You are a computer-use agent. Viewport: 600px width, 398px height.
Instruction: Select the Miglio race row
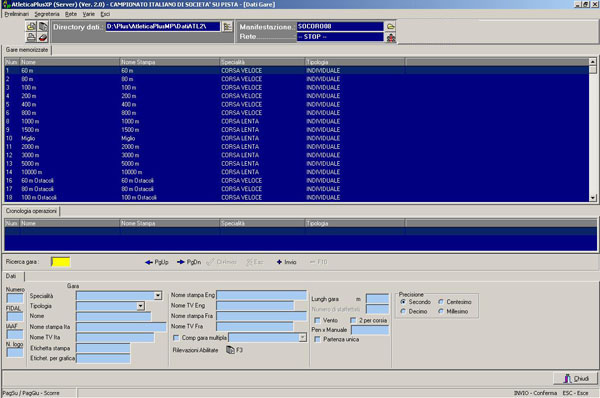pos(297,138)
